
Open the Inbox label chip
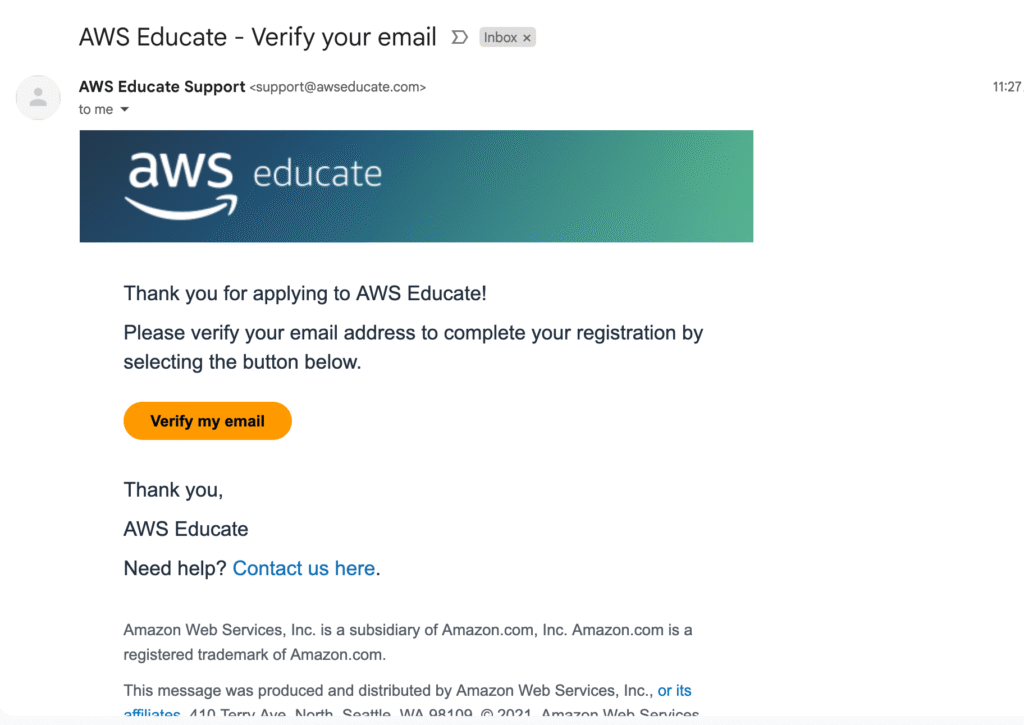coord(500,37)
